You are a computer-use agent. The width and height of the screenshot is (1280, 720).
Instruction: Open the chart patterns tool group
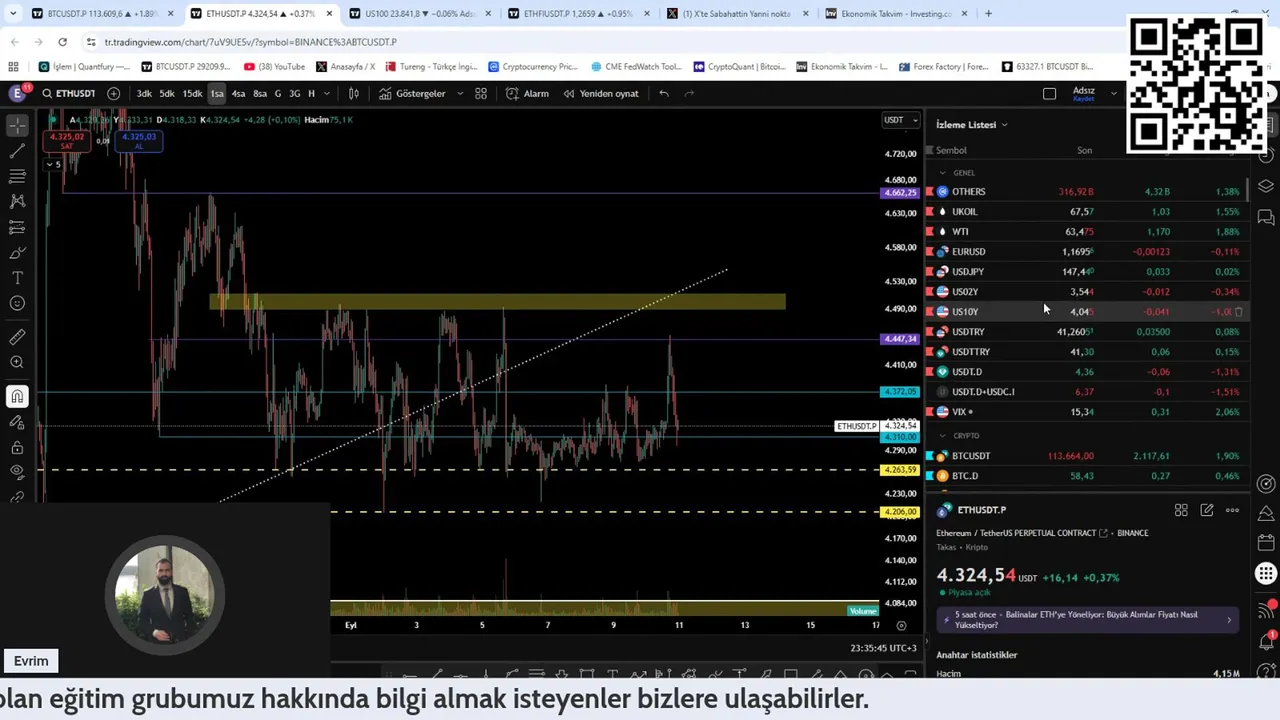click(x=17, y=201)
